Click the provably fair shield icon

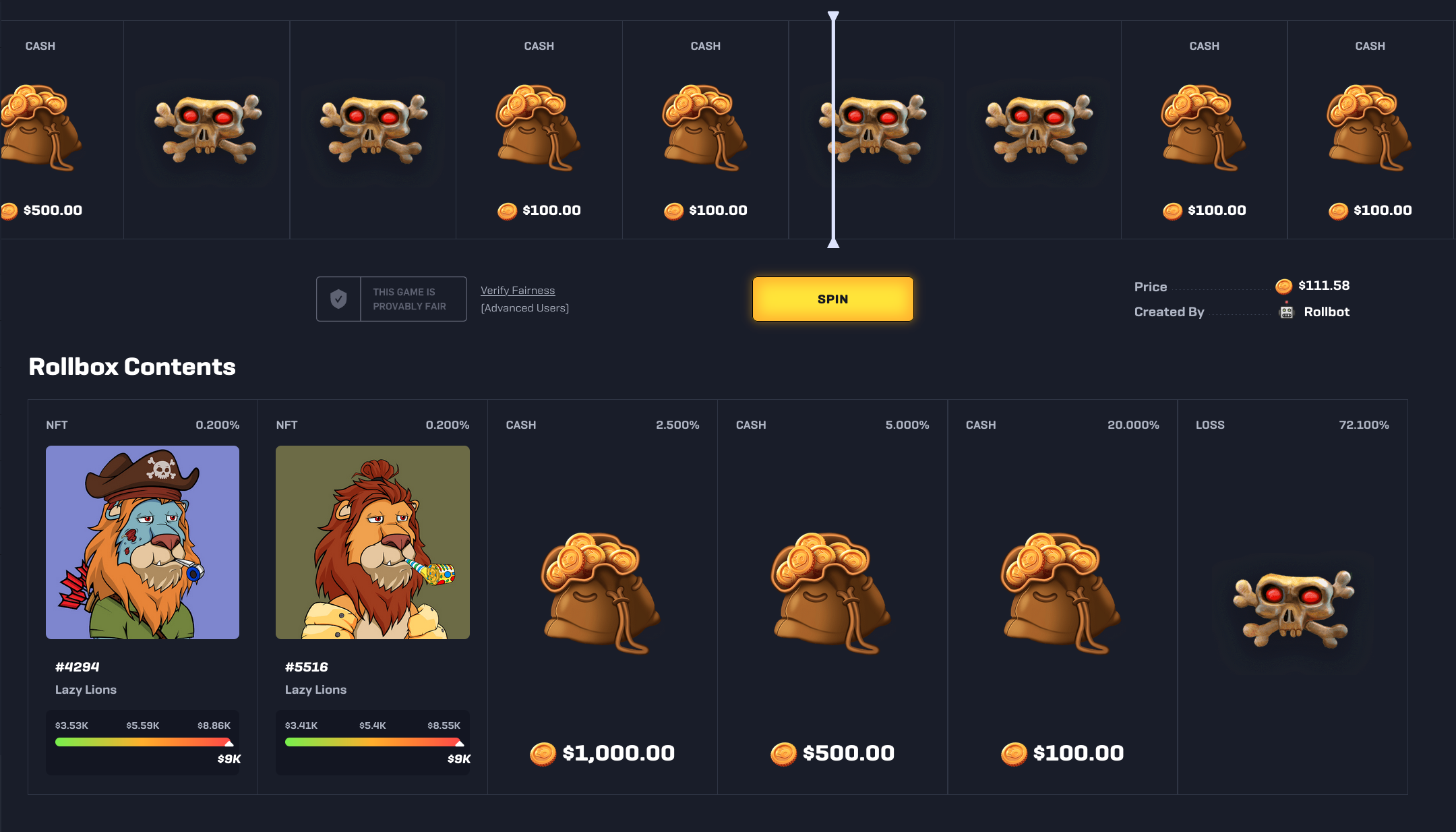click(x=338, y=299)
